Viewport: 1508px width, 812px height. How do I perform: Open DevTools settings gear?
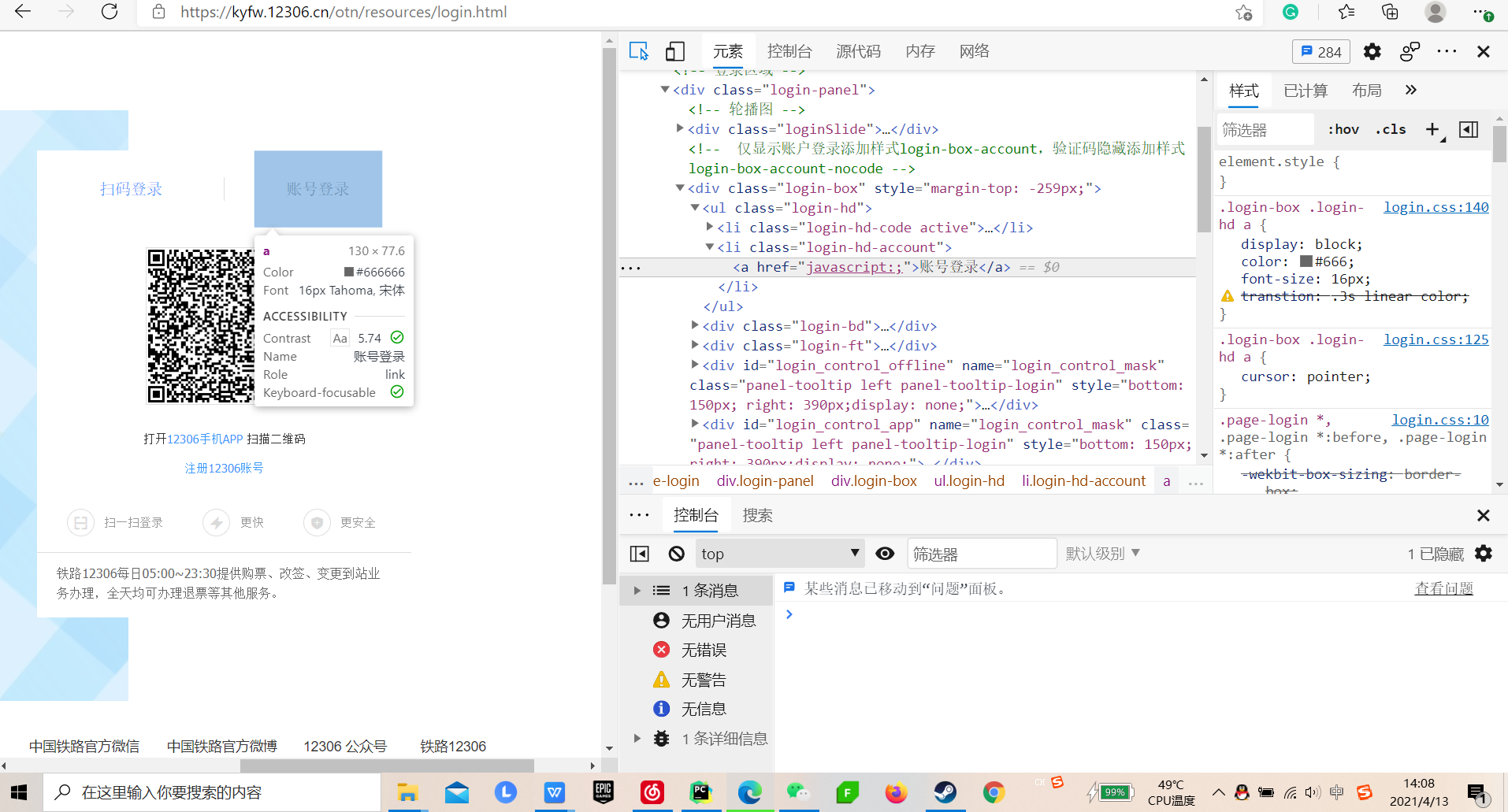click(x=1372, y=50)
